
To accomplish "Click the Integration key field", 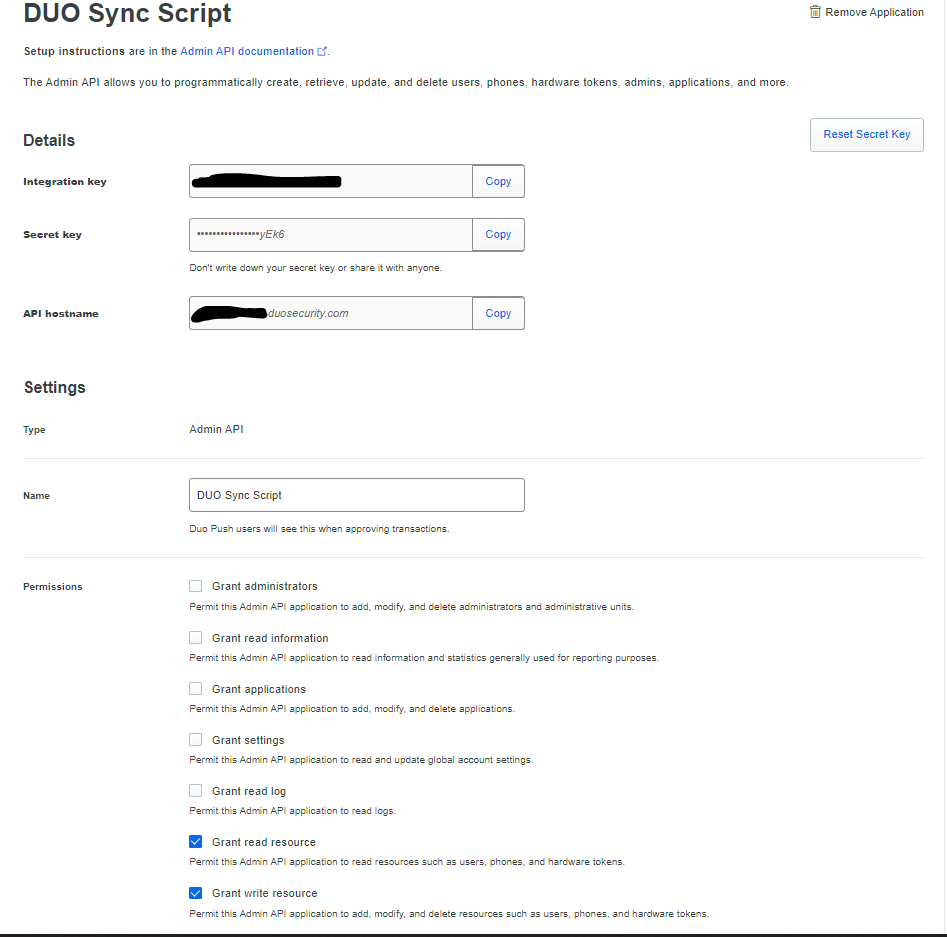I will [x=331, y=181].
